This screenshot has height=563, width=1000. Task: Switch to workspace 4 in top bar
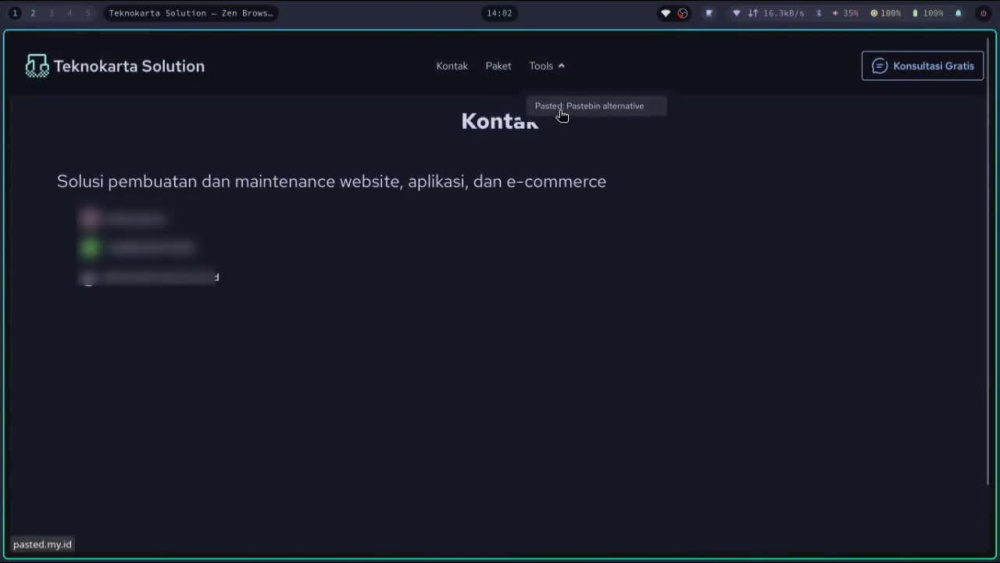click(x=70, y=13)
